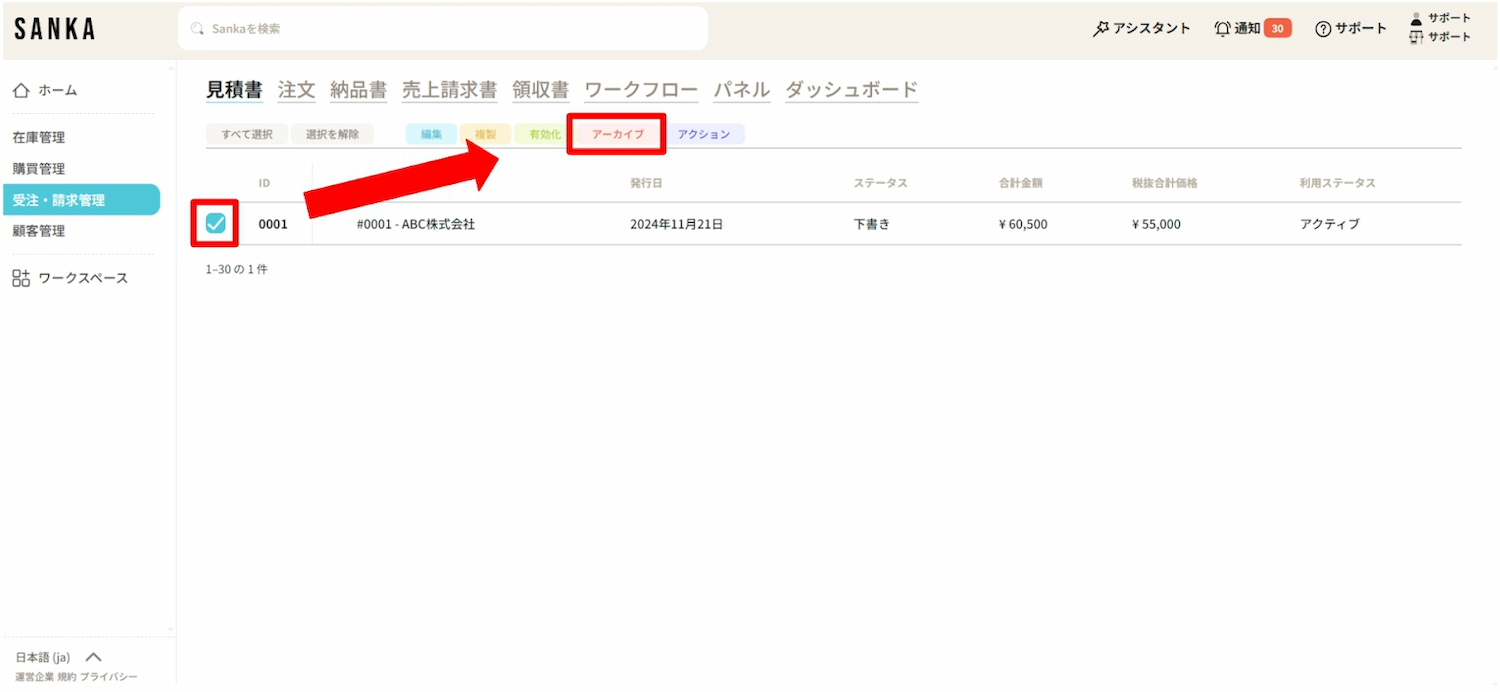Click the user profile icon

click(1416, 19)
